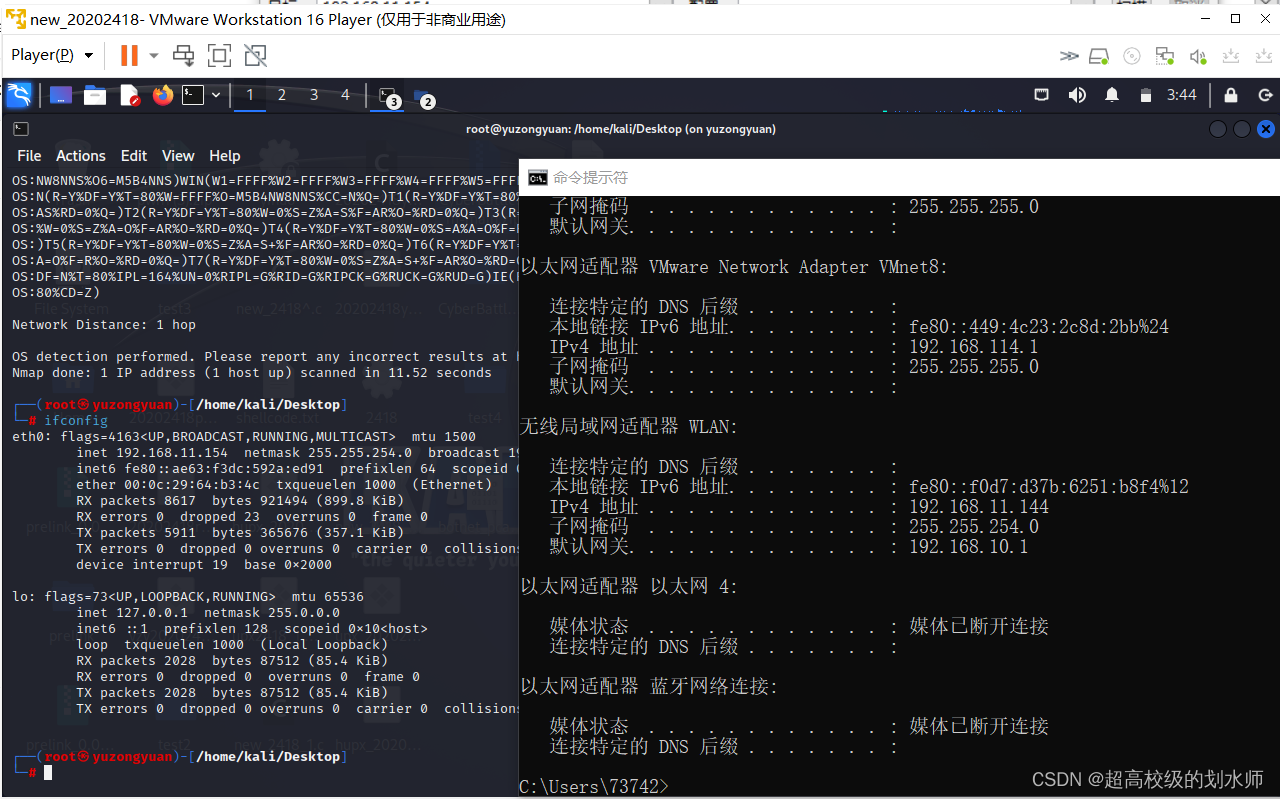Open the Kali applications menu dragon icon
1280x799 pixels.
pos(19,95)
